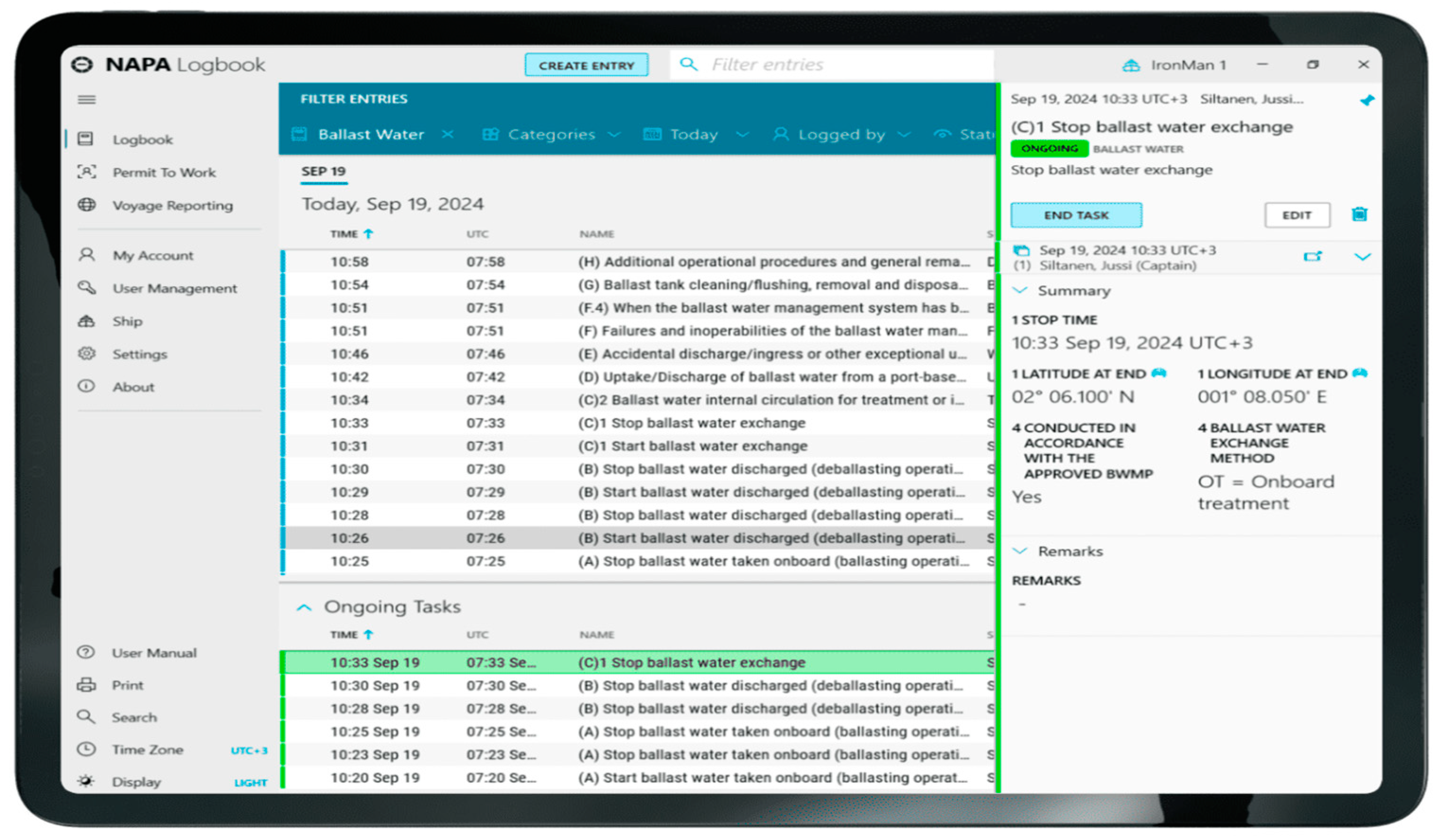Open the Ship page from the sidebar
Screen dimensions: 1438x840
pos(127,321)
